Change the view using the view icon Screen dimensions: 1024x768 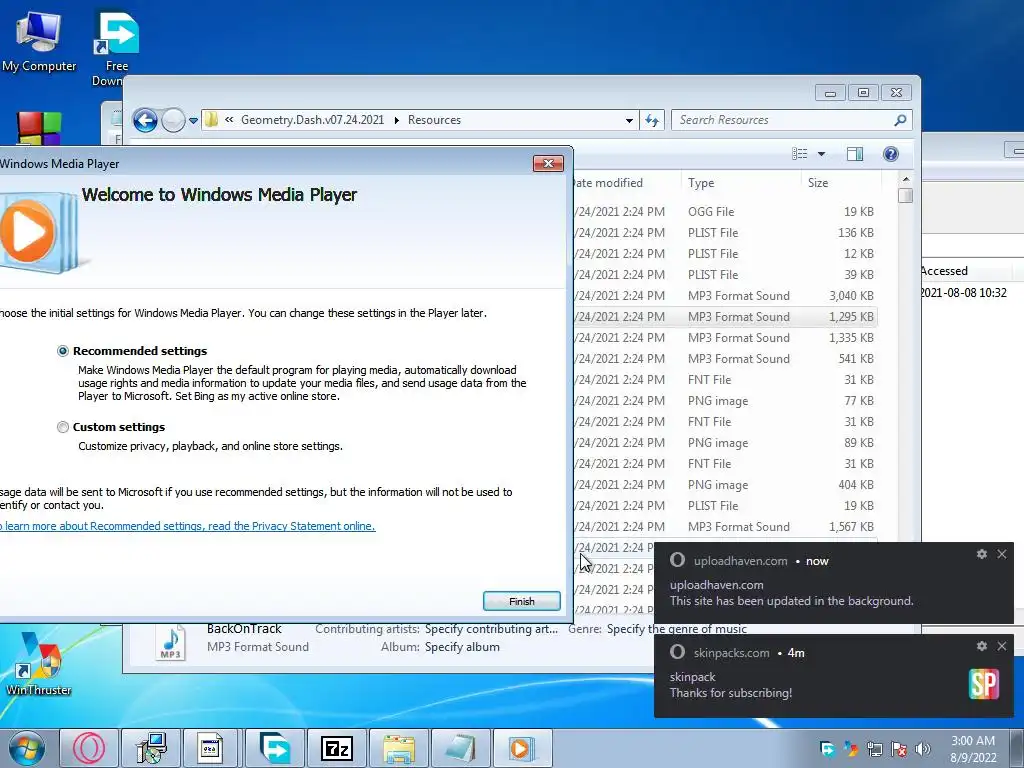point(799,153)
